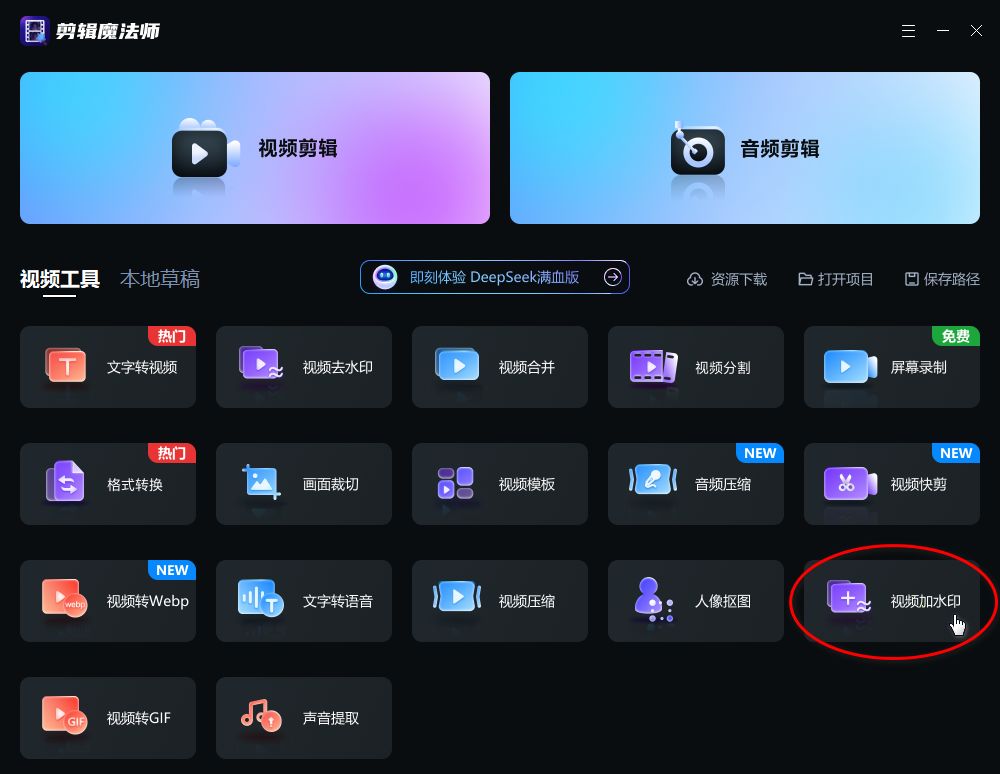Click the 视频转GIF tool icon
This screenshot has width=1000, height=774.
(64, 715)
